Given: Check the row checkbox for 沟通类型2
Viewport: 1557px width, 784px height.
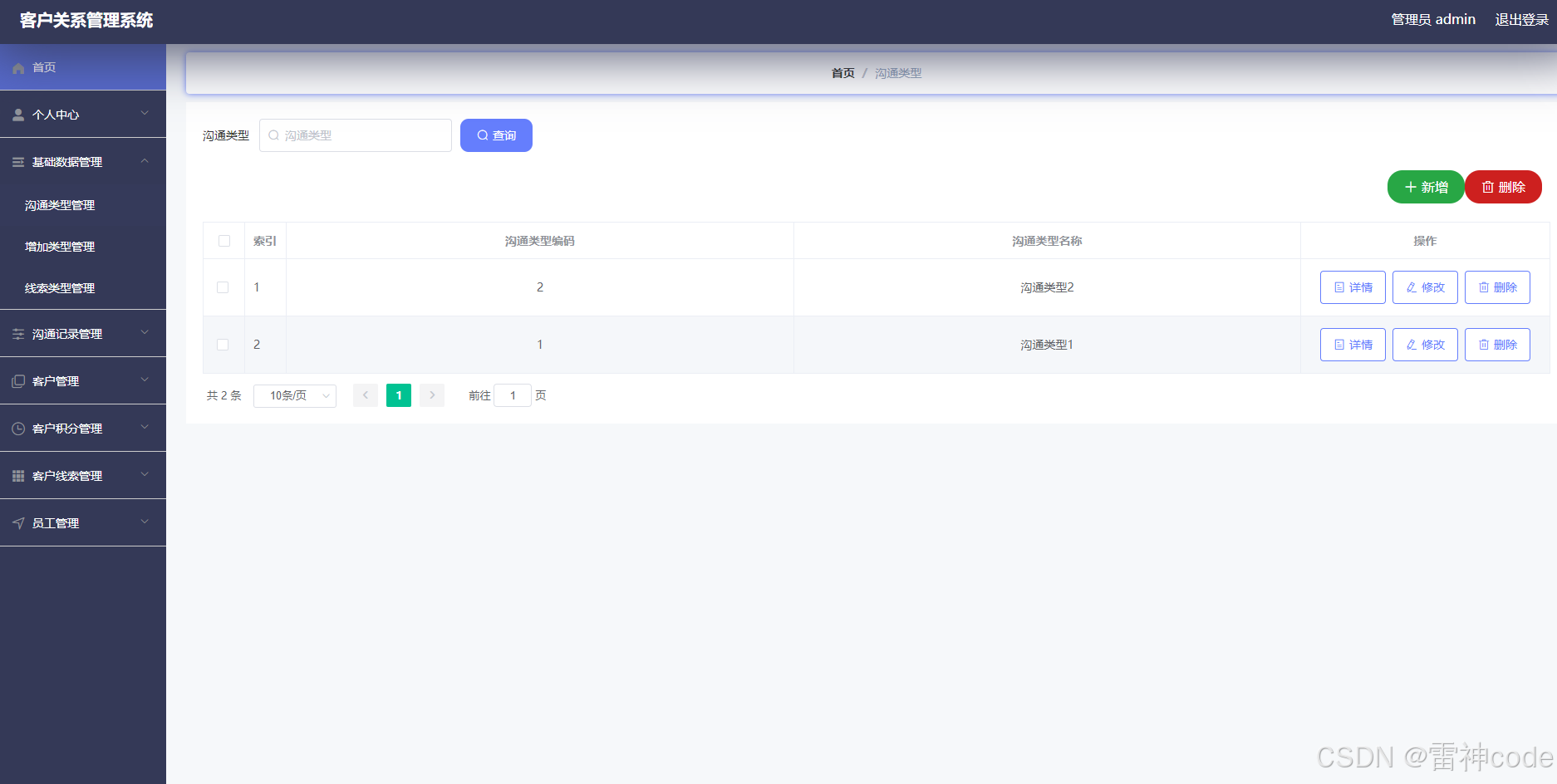Looking at the screenshot, I should [x=223, y=287].
